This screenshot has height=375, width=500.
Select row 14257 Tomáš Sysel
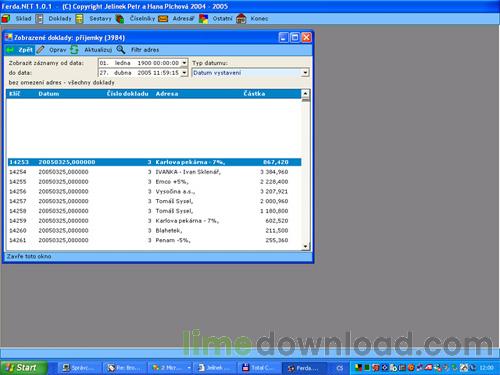[154, 201]
